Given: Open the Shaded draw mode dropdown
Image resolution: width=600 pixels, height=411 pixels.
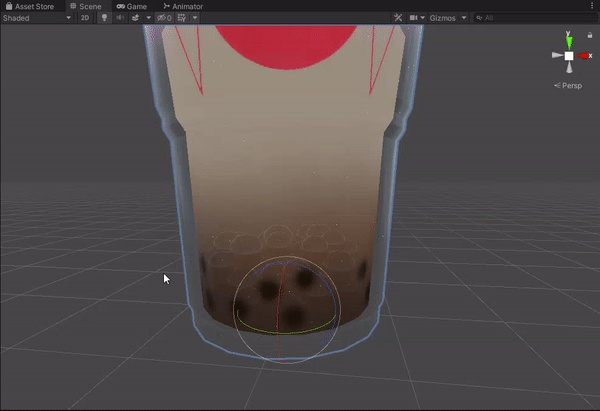Looking at the screenshot, I should pyautogui.click(x=37, y=18).
